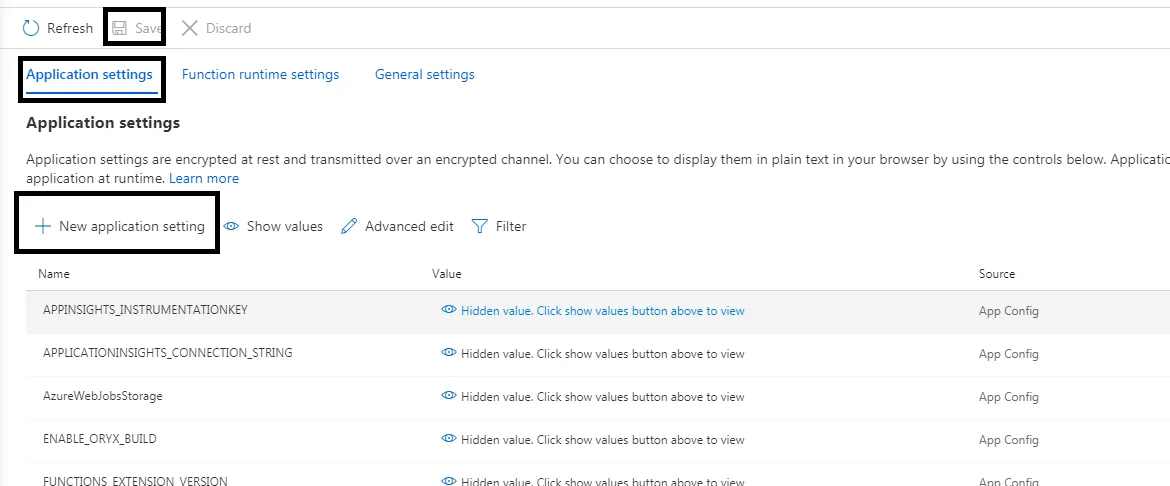Click the plus icon for new setting
This screenshot has height=486, width=1170.
click(x=43, y=226)
